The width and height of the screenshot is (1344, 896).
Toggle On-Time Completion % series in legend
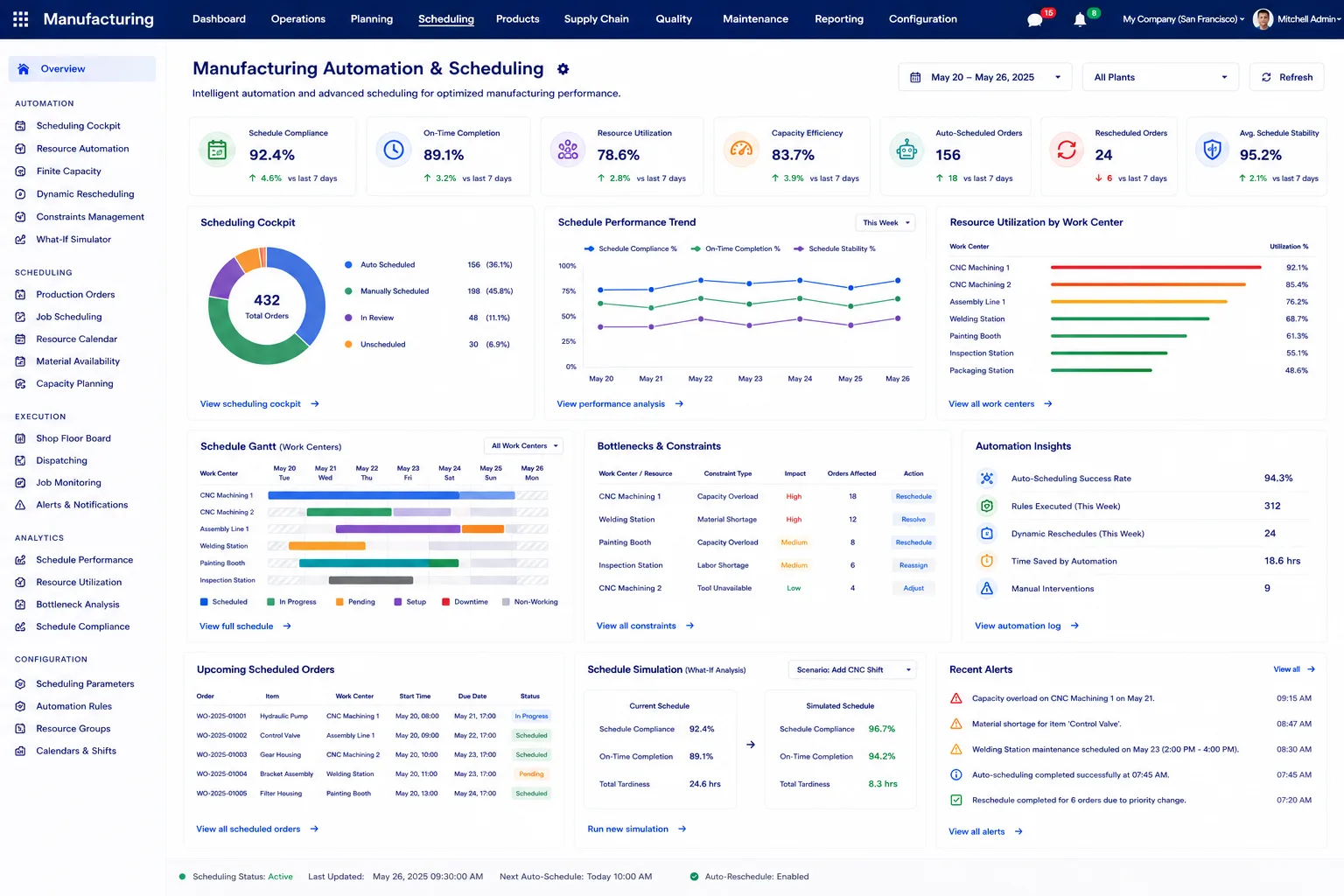pos(735,248)
